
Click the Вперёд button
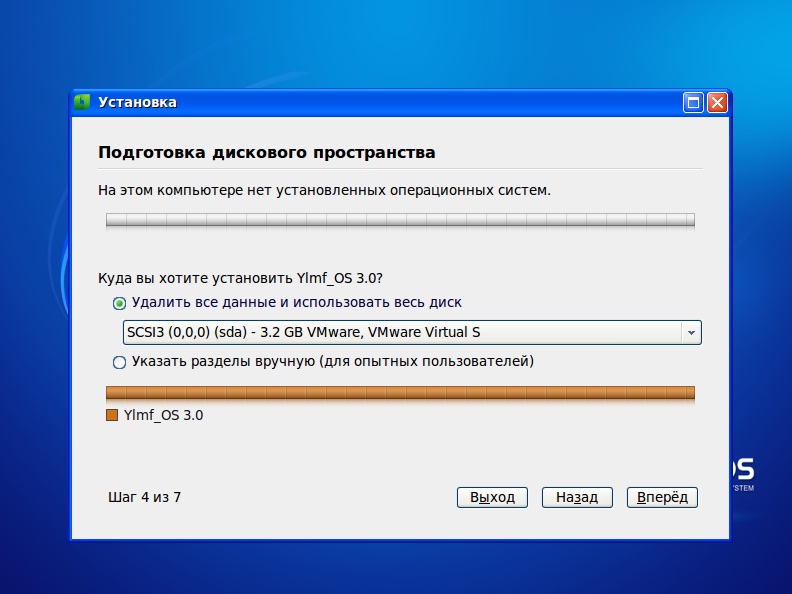pyautogui.click(x=662, y=498)
